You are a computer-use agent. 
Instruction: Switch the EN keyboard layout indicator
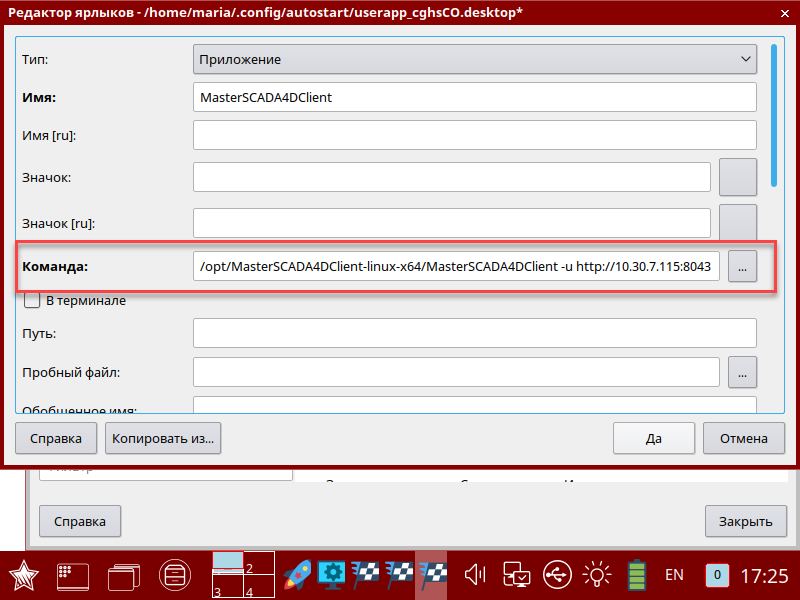[x=674, y=575]
